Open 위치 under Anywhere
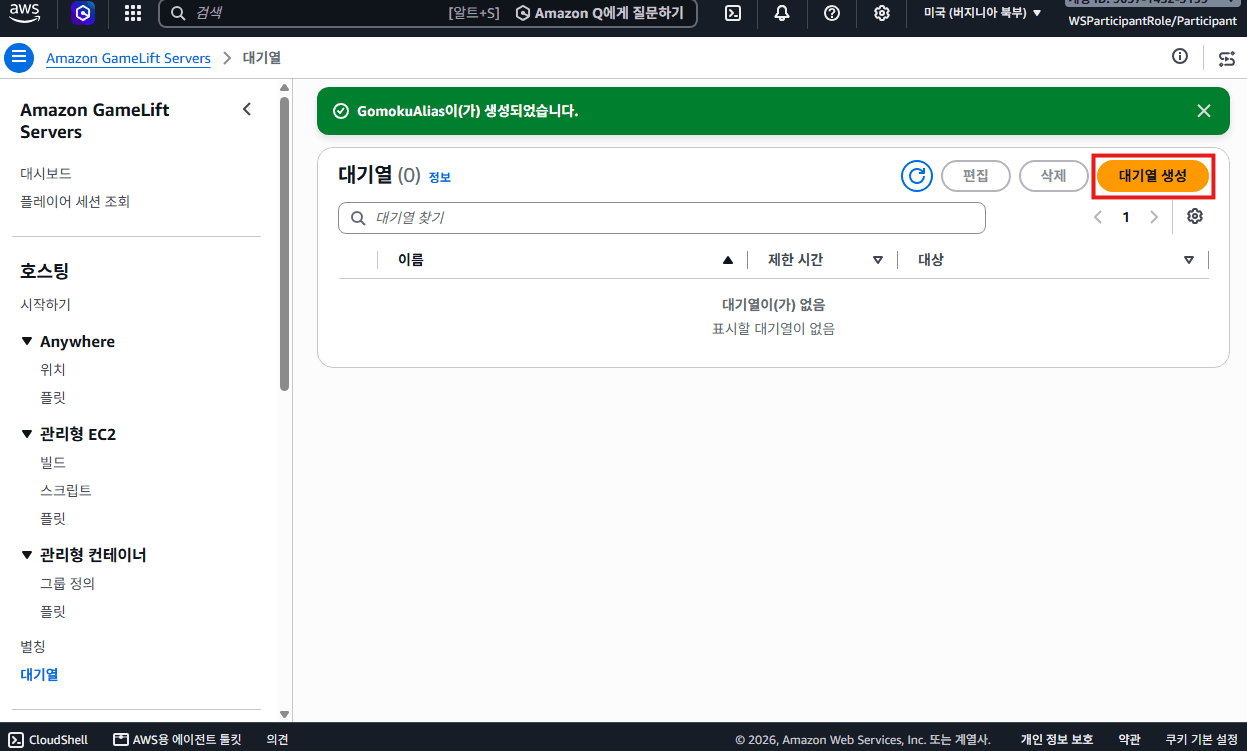Image resolution: width=1247 pixels, height=751 pixels. click(53, 369)
